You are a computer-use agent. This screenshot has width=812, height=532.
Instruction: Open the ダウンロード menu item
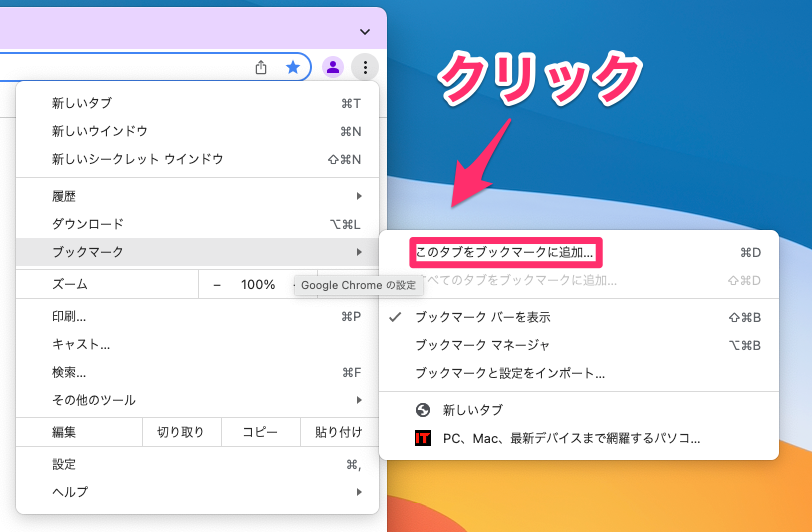pyautogui.click(x=88, y=224)
